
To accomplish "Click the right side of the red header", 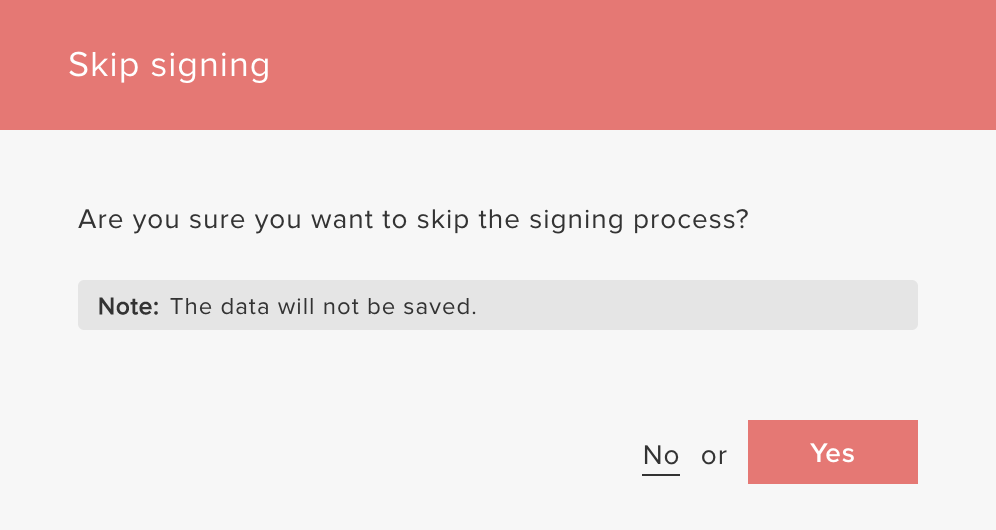I will click(x=880, y=65).
